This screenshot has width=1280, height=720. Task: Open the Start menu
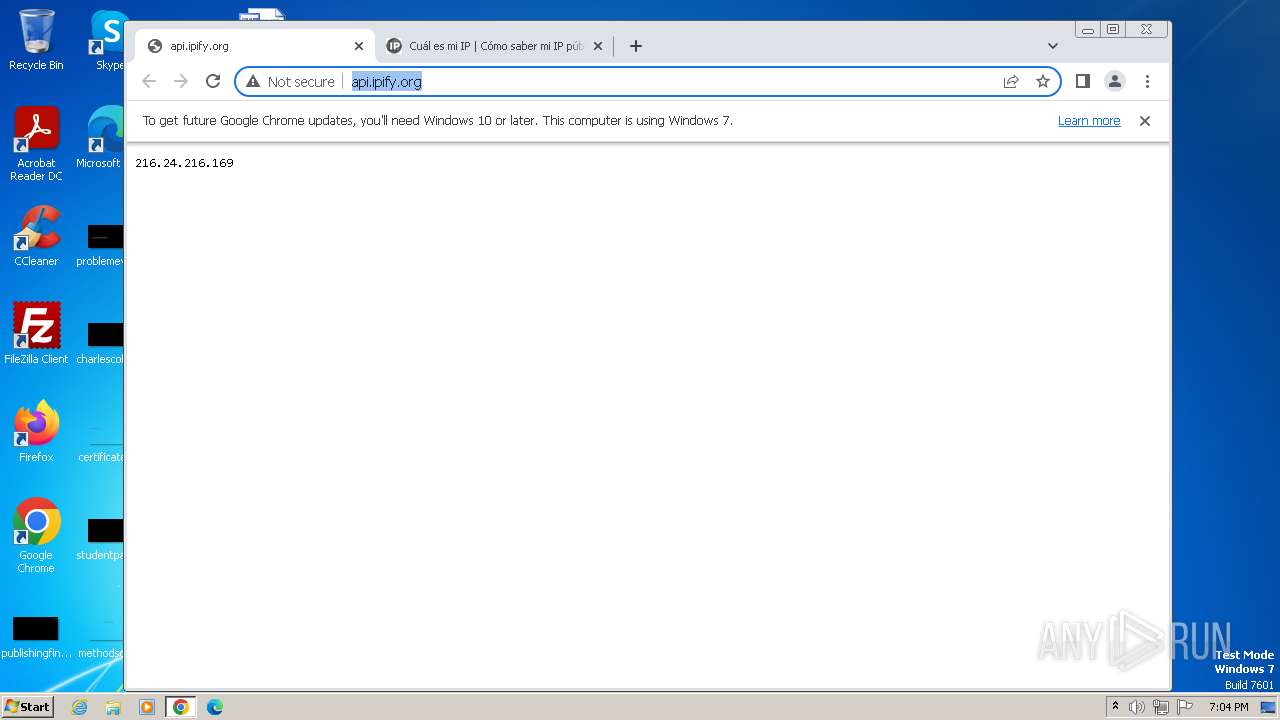coord(27,706)
